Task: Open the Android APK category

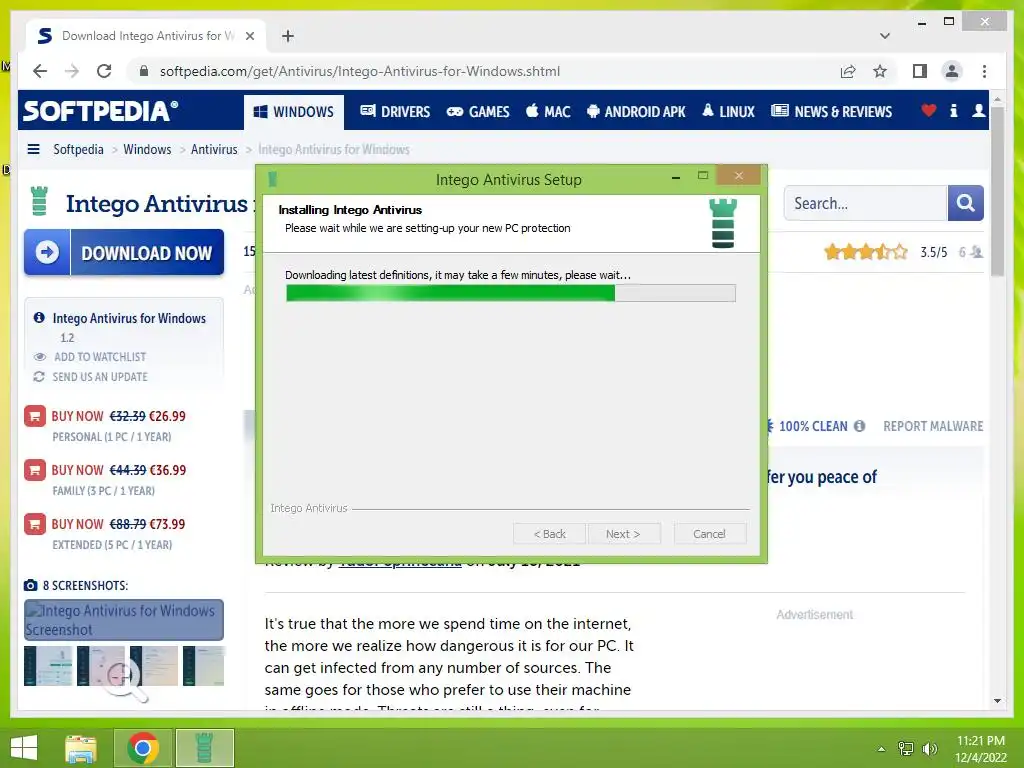Action: (x=636, y=112)
